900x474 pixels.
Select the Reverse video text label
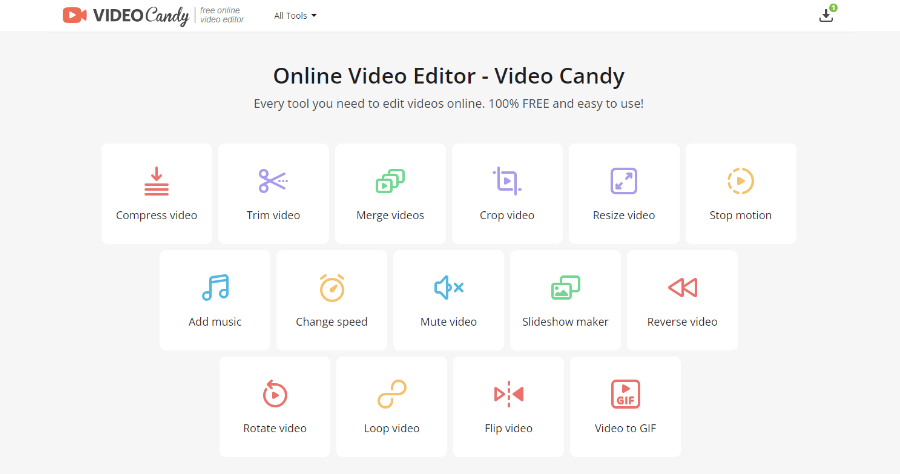682,322
